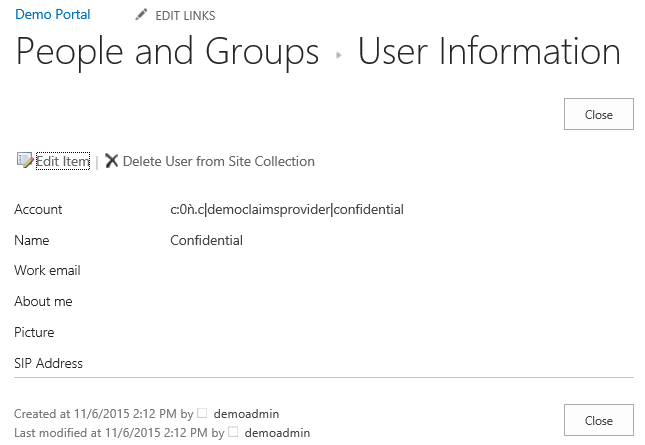Click presence indicator on the Created line
645x445 pixels.
pyautogui.click(x=202, y=413)
